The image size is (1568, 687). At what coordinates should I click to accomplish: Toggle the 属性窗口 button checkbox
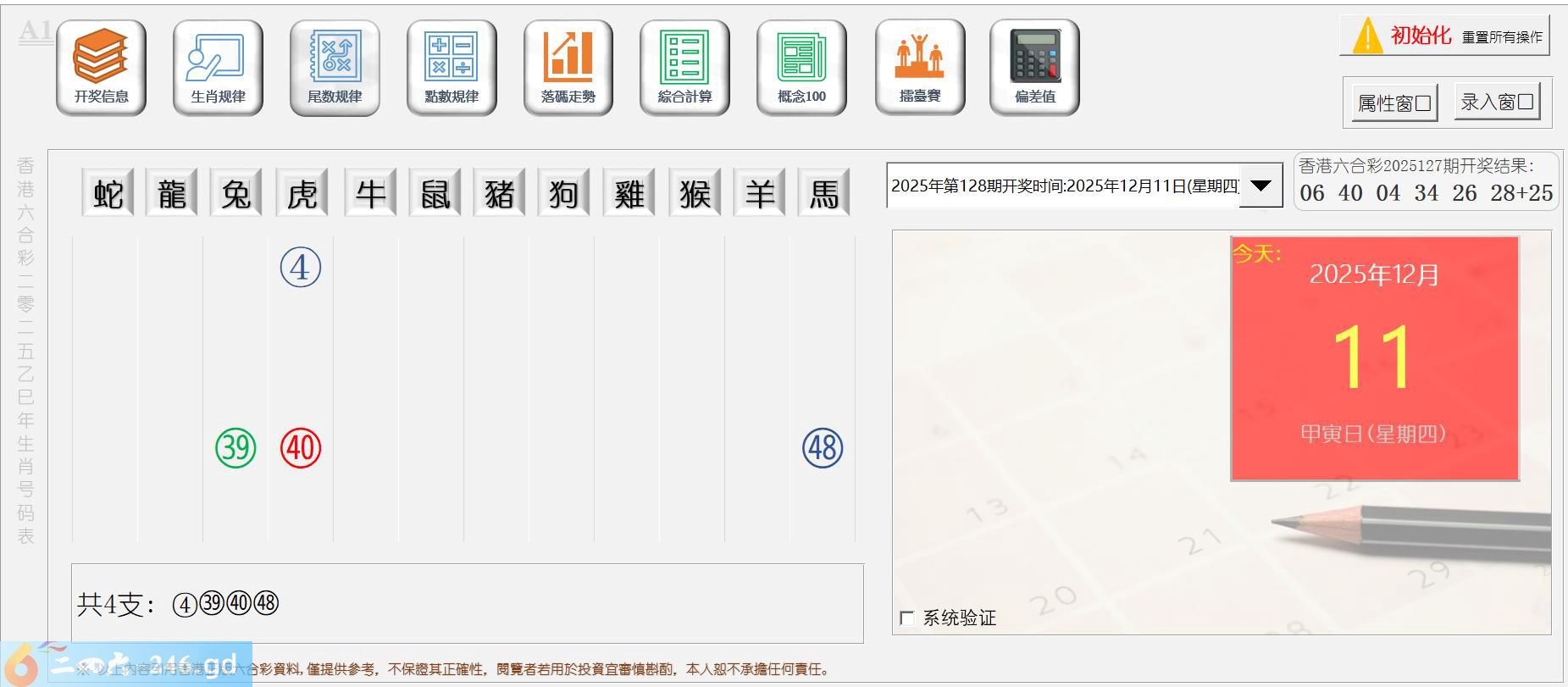pyautogui.click(x=1394, y=103)
